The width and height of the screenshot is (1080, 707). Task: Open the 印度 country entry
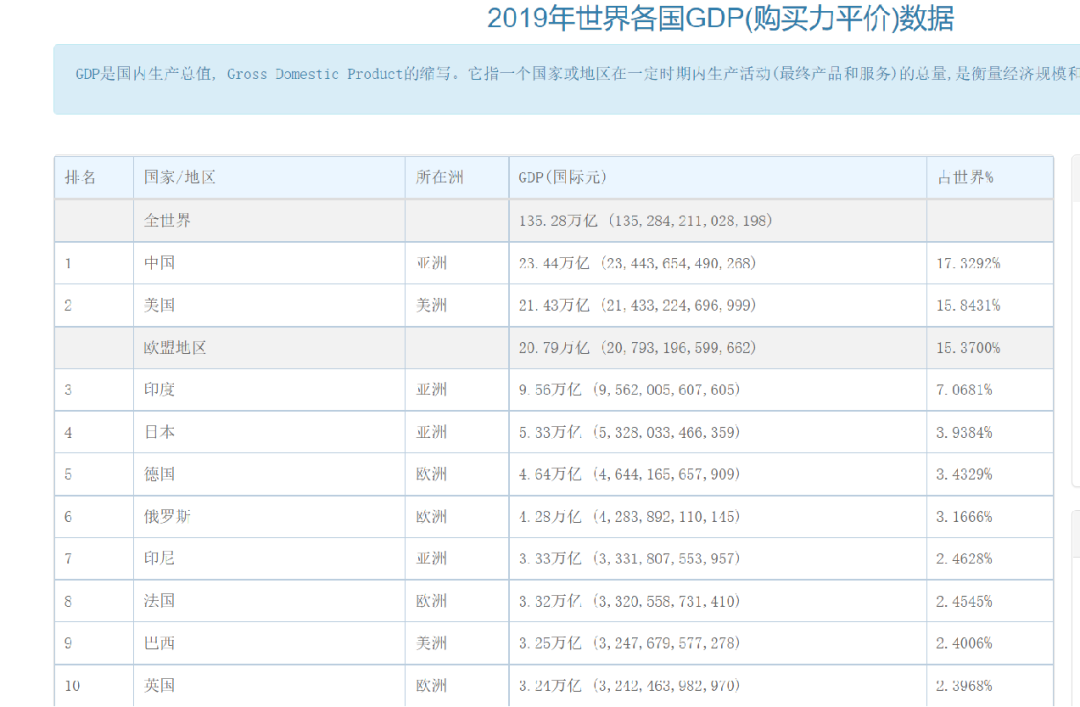tap(159, 390)
